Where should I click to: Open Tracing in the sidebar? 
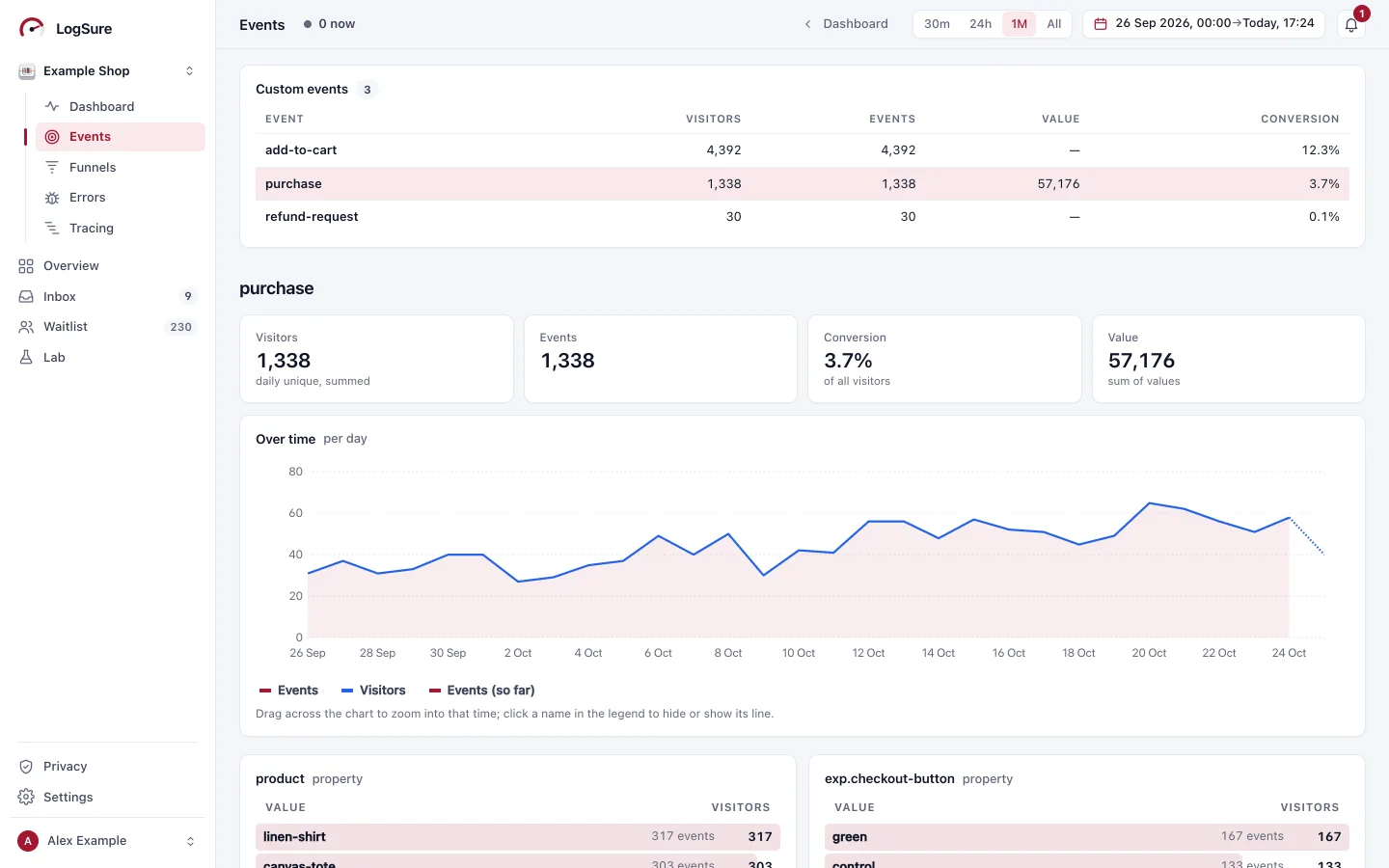[x=121, y=229]
